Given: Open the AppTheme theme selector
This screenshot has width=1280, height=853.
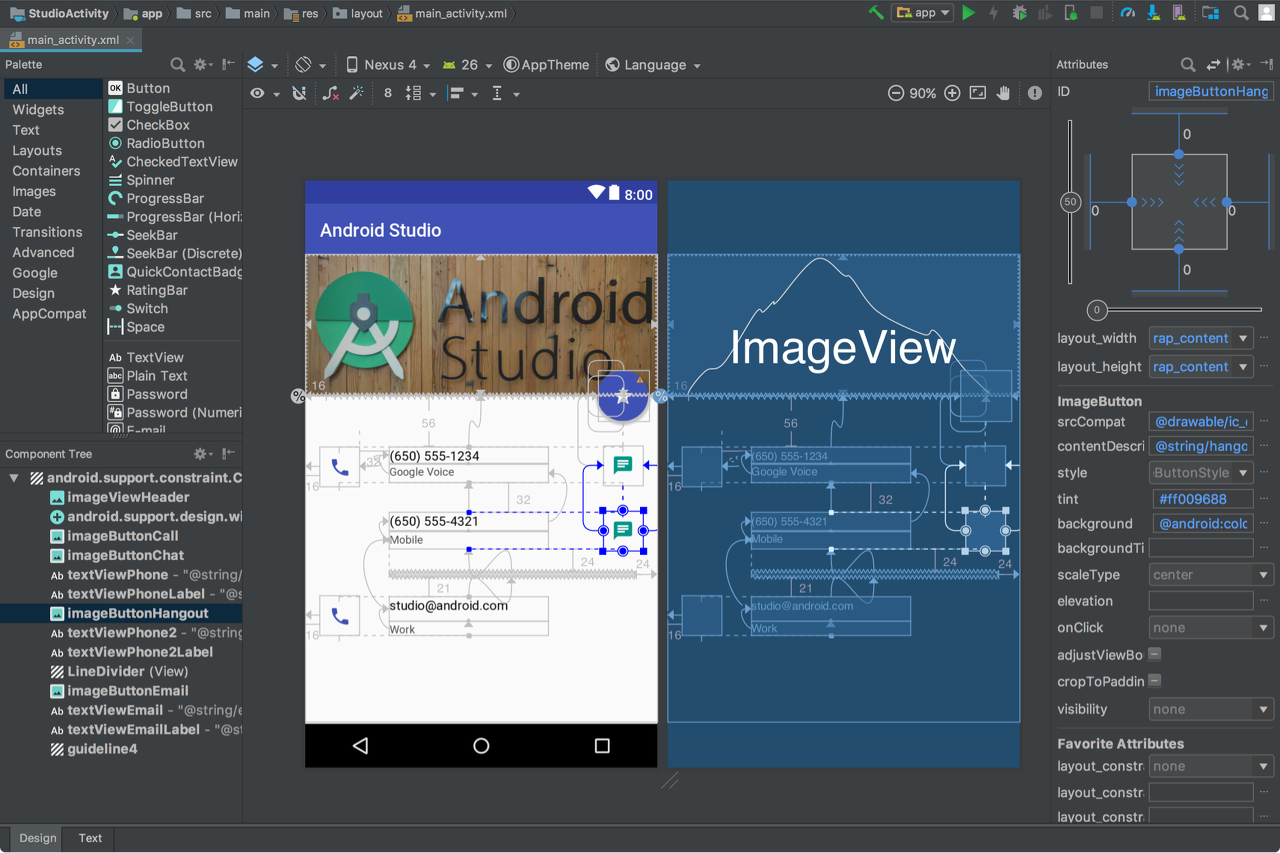Looking at the screenshot, I should [546, 64].
